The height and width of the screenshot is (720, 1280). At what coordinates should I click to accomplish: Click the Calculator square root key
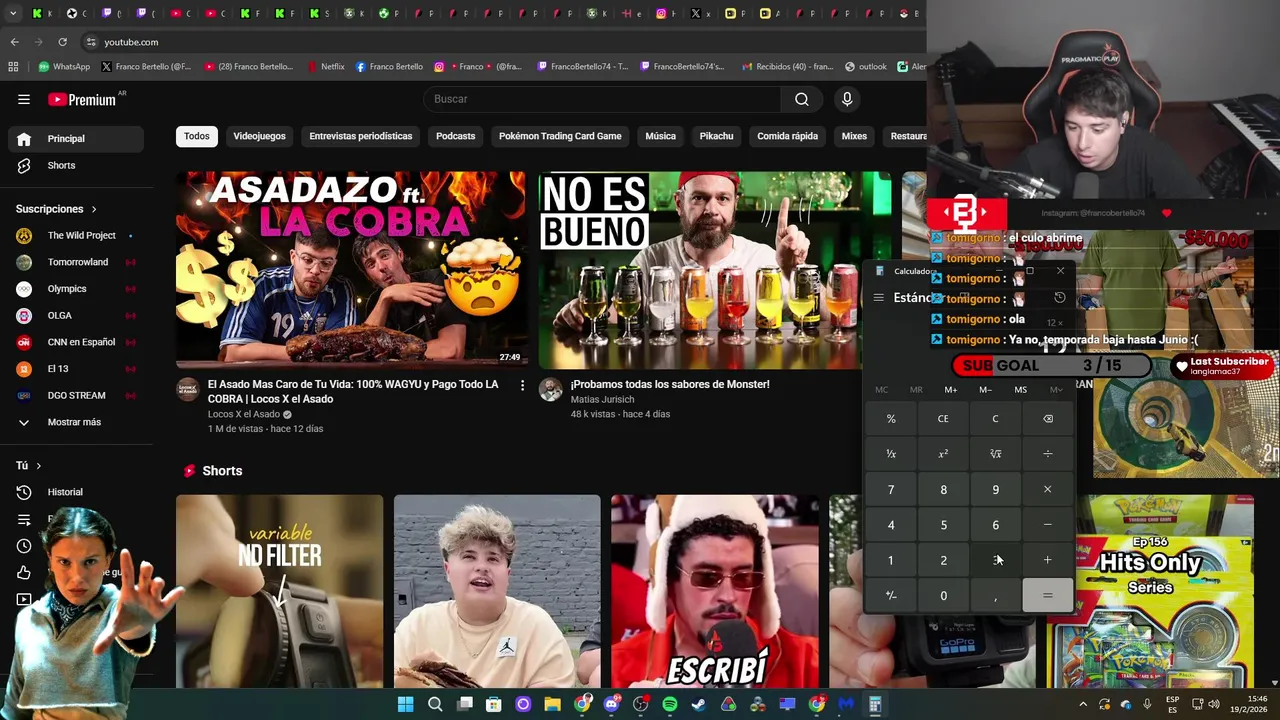(x=995, y=454)
